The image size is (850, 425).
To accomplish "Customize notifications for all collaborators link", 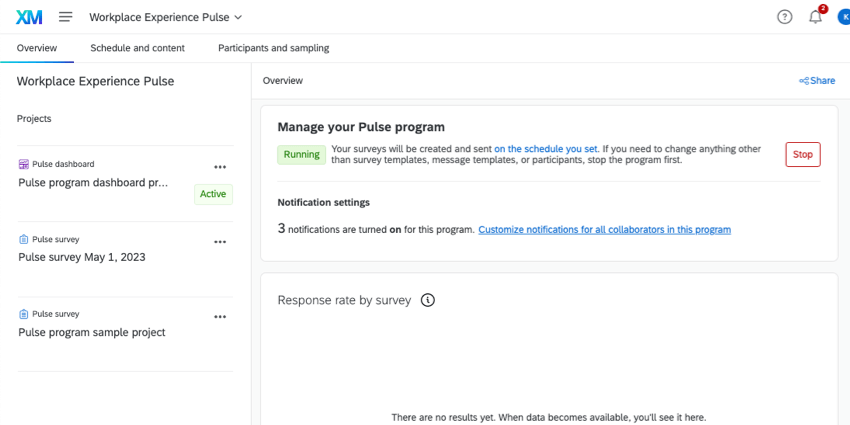I will coord(604,230).
